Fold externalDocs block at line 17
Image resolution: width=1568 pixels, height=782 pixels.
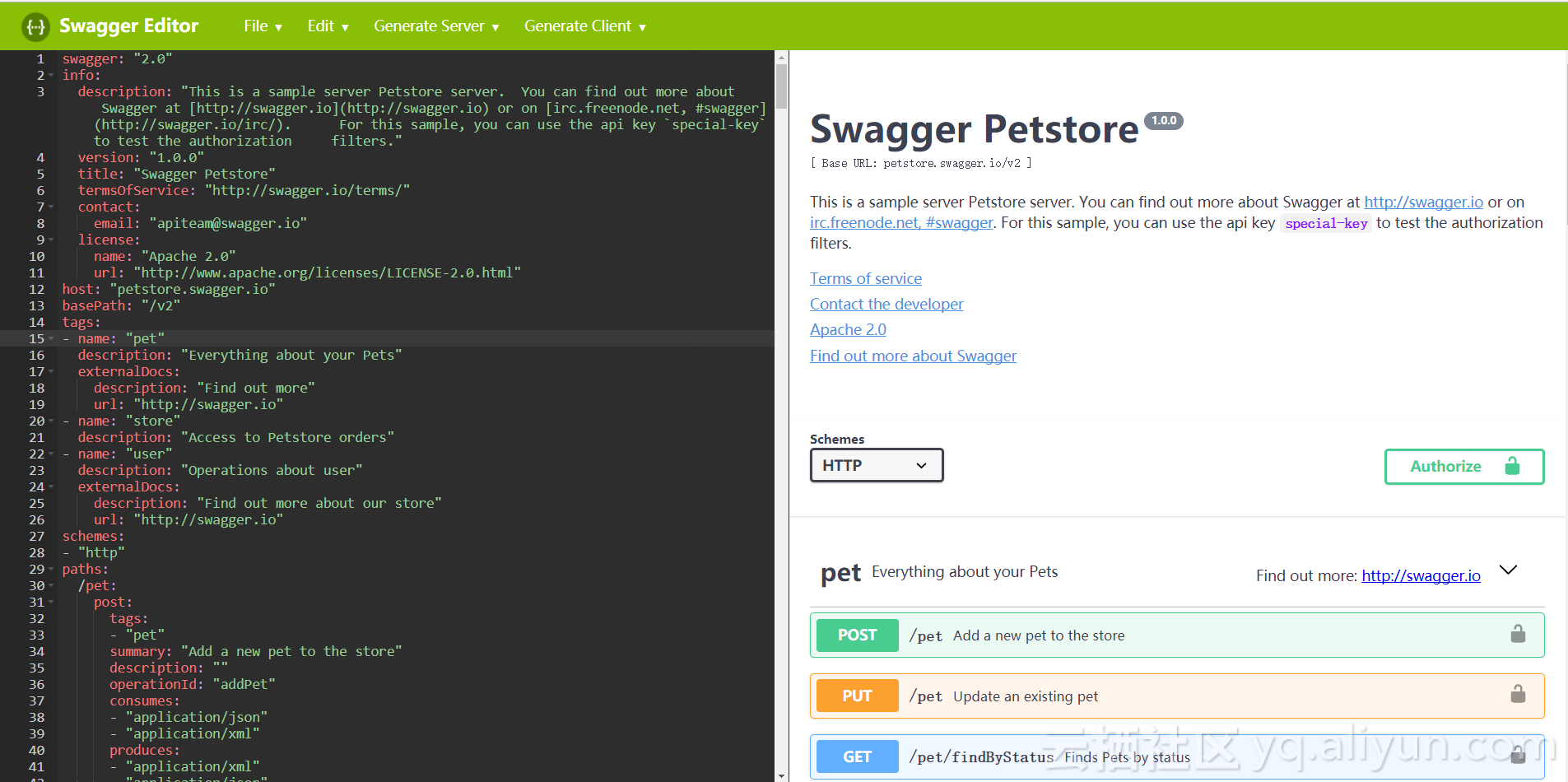51,372
